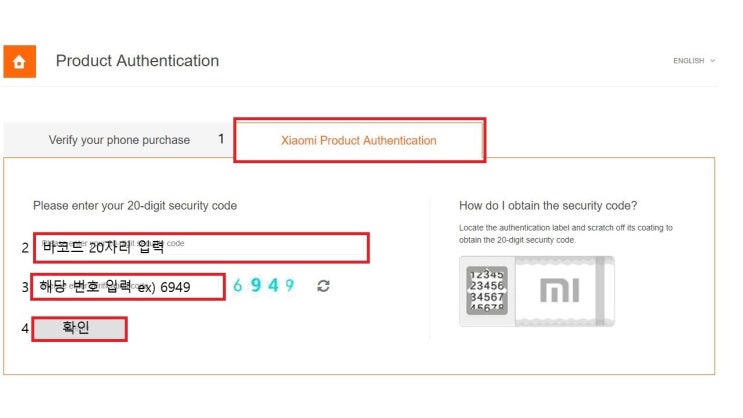
Task: Click the 6949 captcha image
Action: 263,285
